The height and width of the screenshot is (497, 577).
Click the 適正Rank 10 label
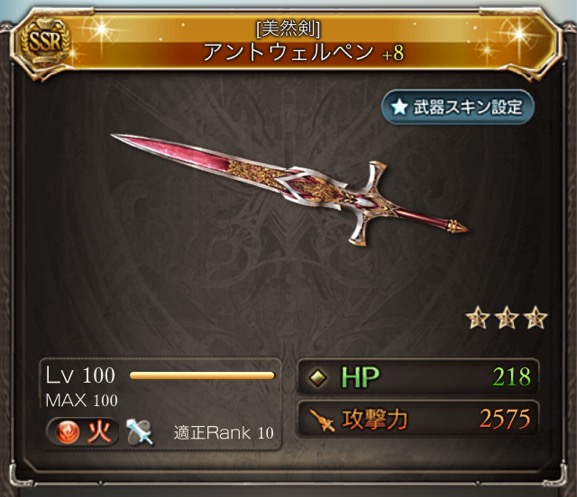point(224,433)
